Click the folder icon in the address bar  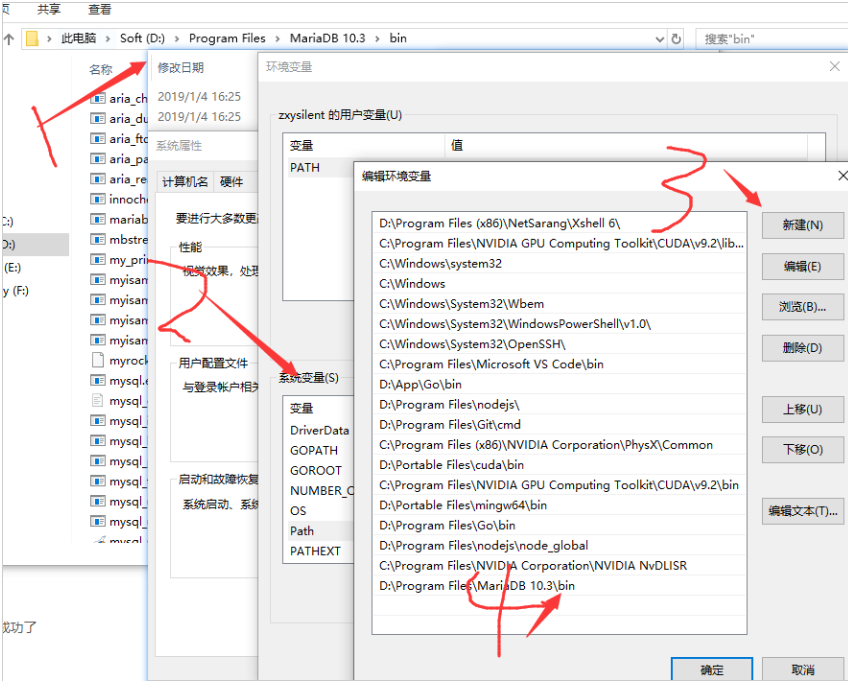(x=33, y=39)
